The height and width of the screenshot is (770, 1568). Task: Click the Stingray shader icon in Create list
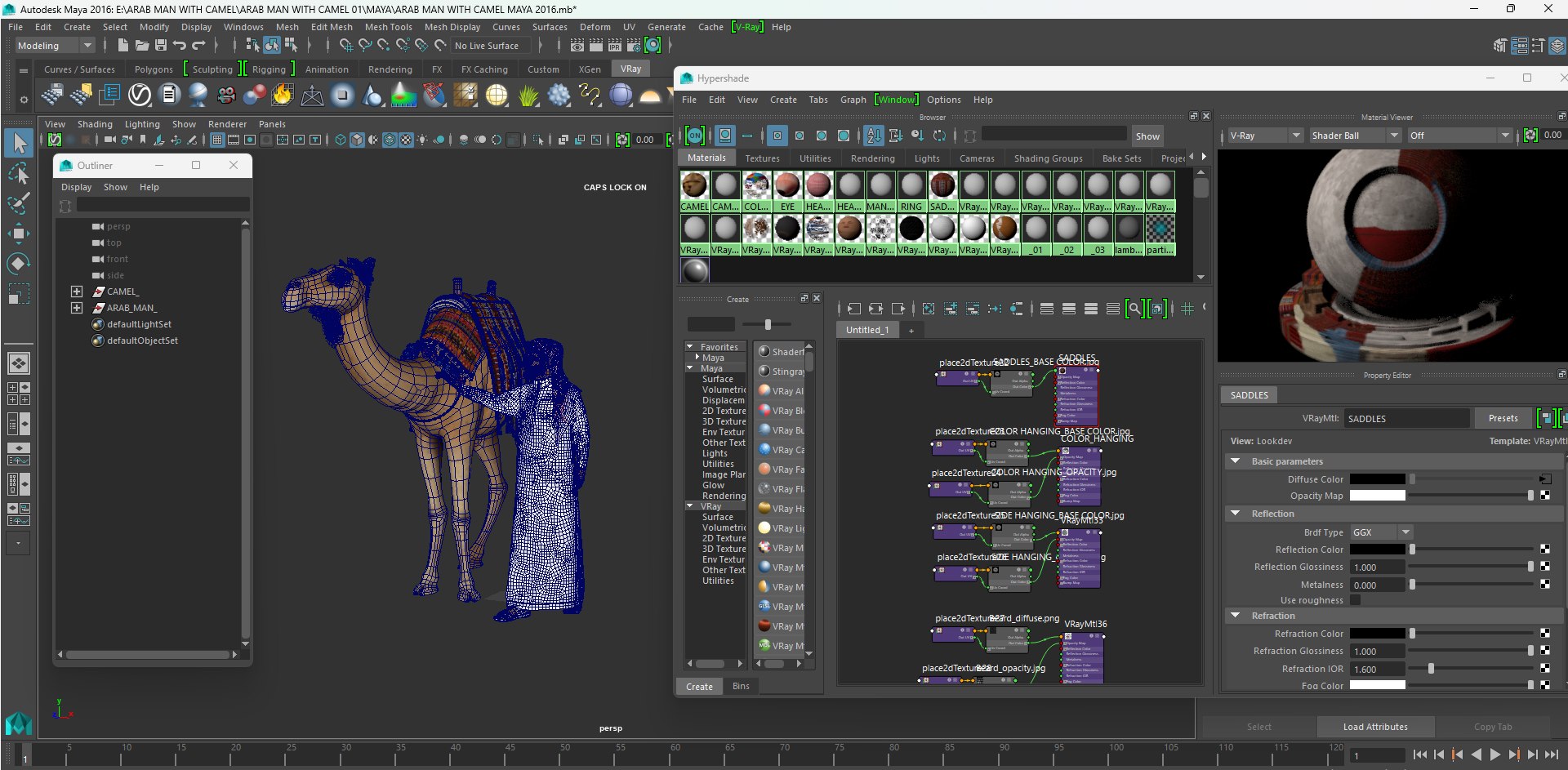[x=765, y=372]
